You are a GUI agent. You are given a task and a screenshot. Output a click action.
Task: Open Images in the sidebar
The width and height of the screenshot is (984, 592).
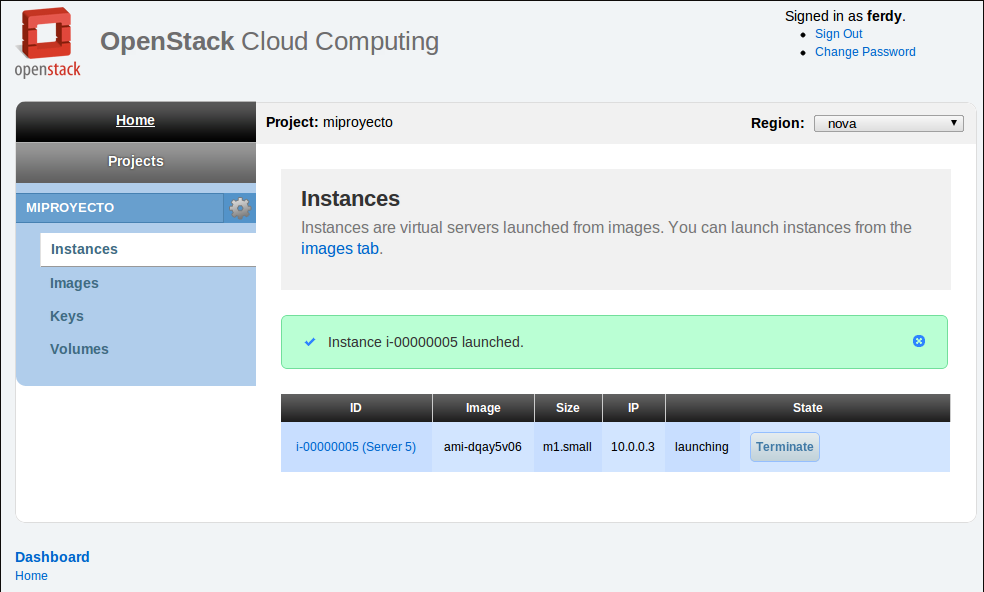[74, 283]
